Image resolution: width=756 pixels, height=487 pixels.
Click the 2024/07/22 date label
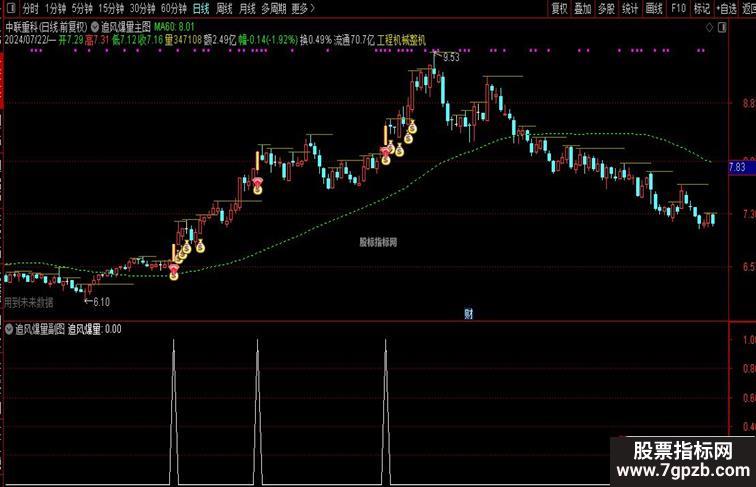pos(26,40)
